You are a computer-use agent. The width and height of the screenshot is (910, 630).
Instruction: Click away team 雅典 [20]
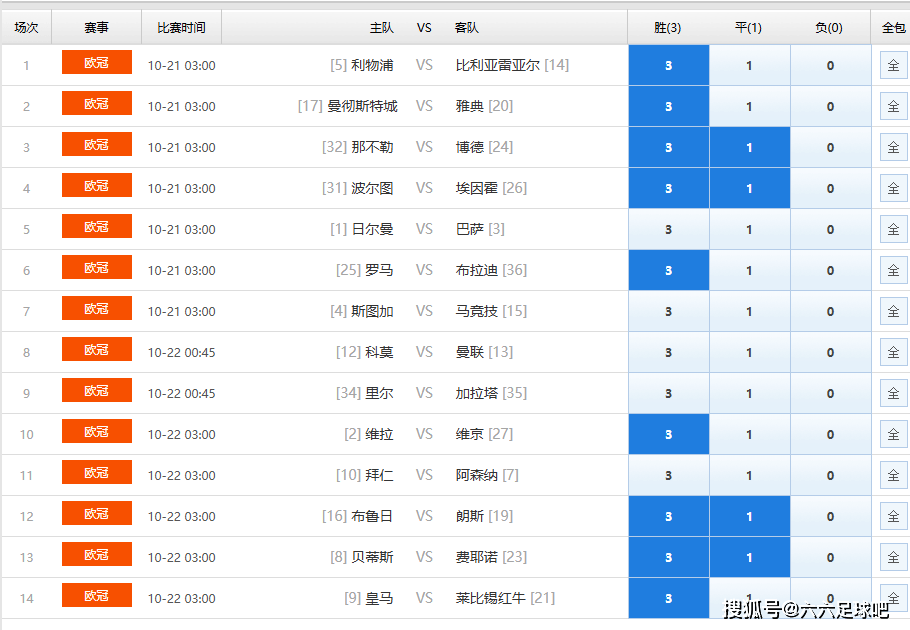pyautogui.click(x=484, y=107)
